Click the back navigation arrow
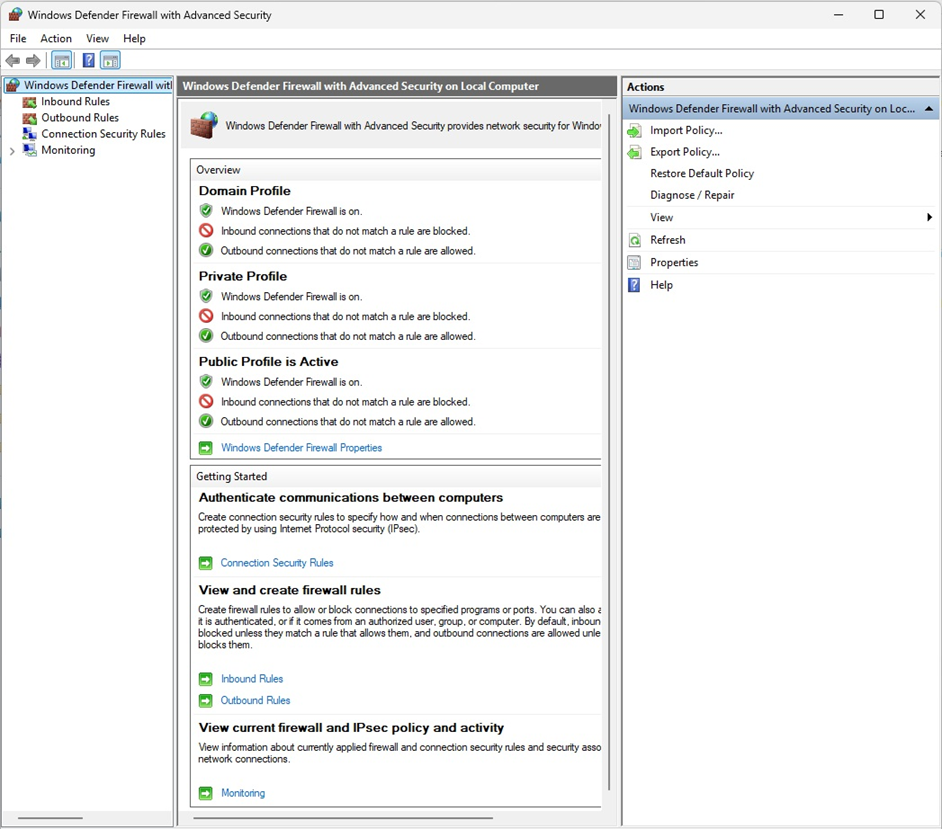The width and height of the screenshot is (942, 829). coord(12,60)
